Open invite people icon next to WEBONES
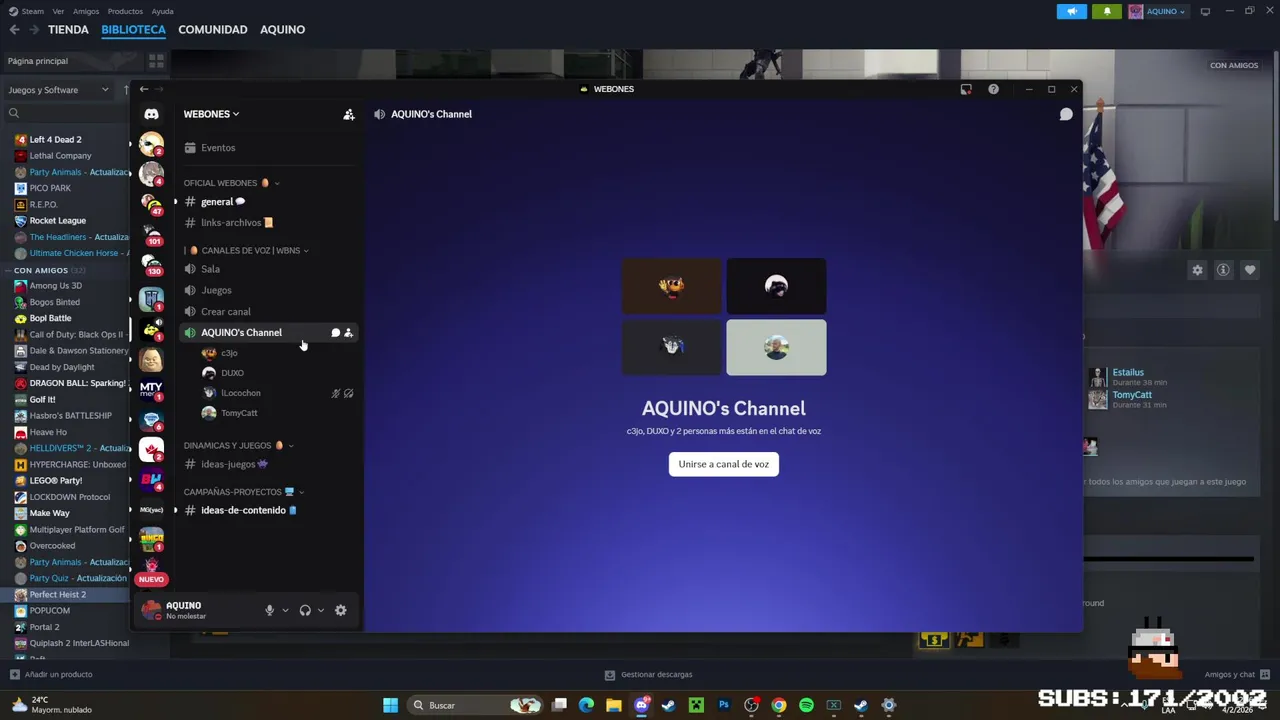Screen dimensions: 1280x720 pyautogui.click(x=349, y=114)
